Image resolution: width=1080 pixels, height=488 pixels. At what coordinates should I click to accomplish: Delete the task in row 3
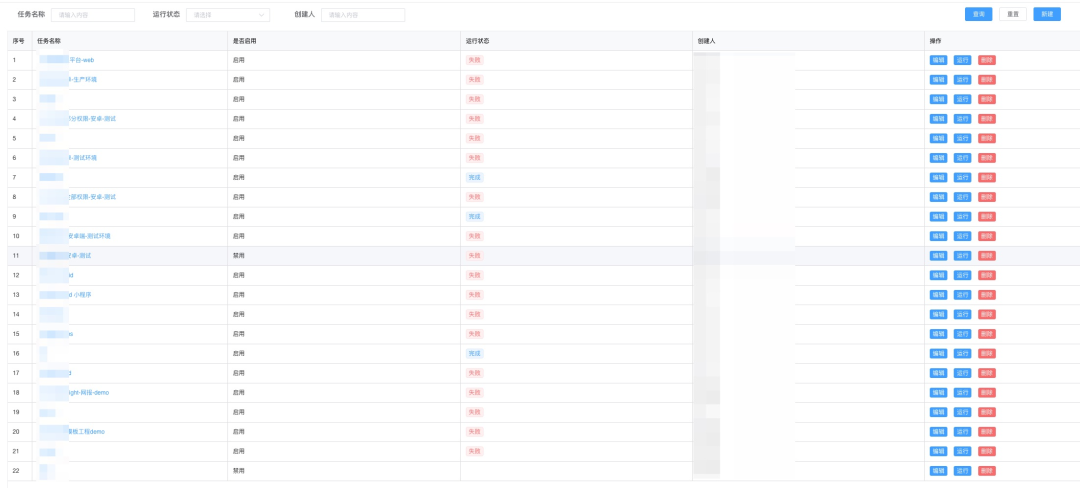[x=987, y=99]
